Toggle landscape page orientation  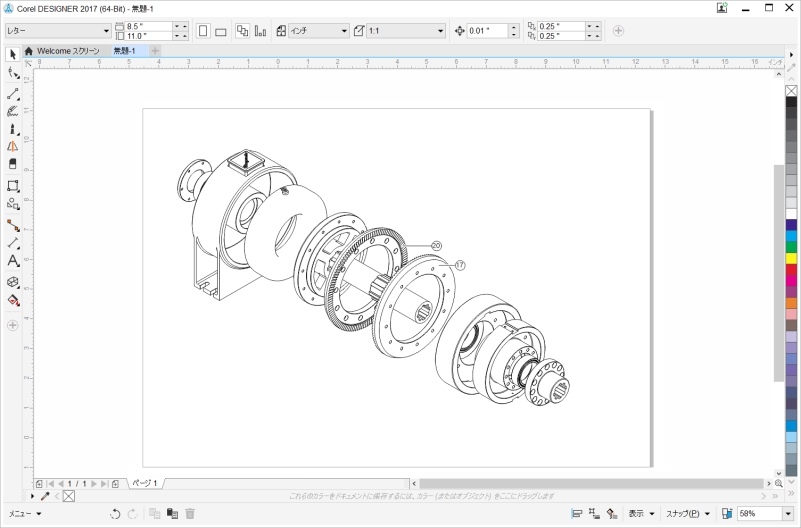click(220, 31)
